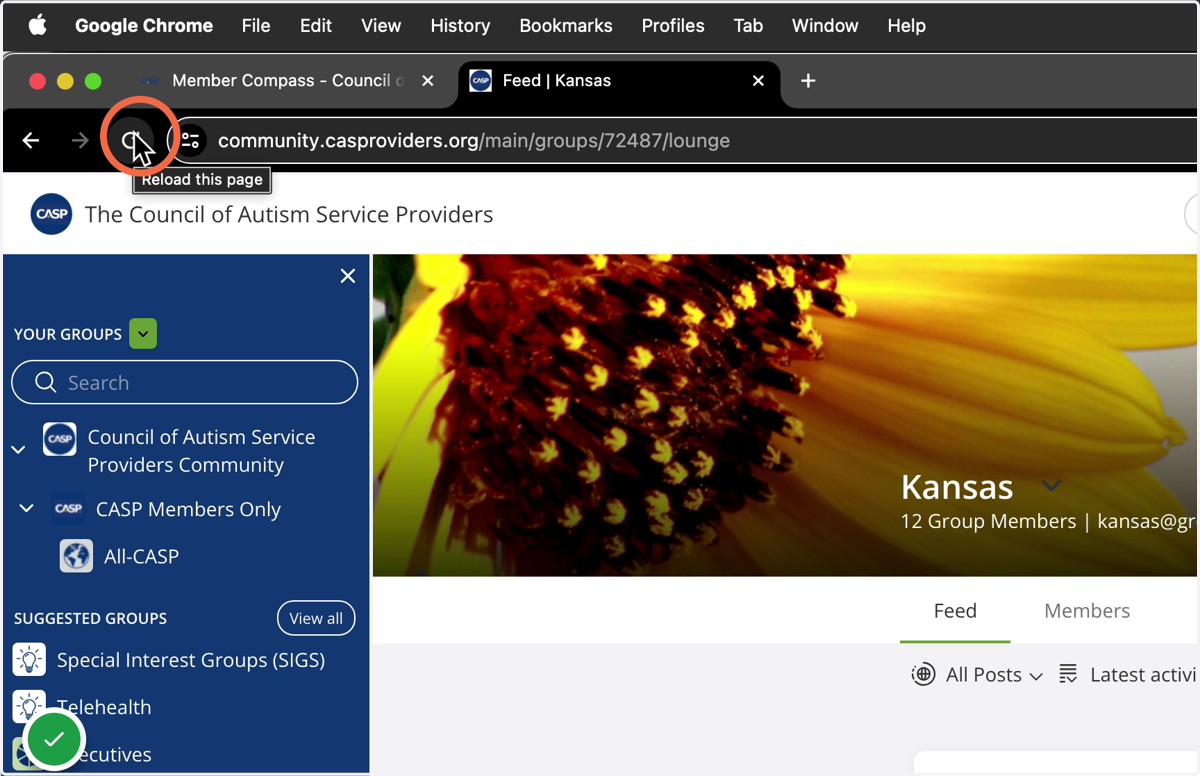
Task: Click the Special Interest Groups lightbulb icon
Action: tap(29, 660)
